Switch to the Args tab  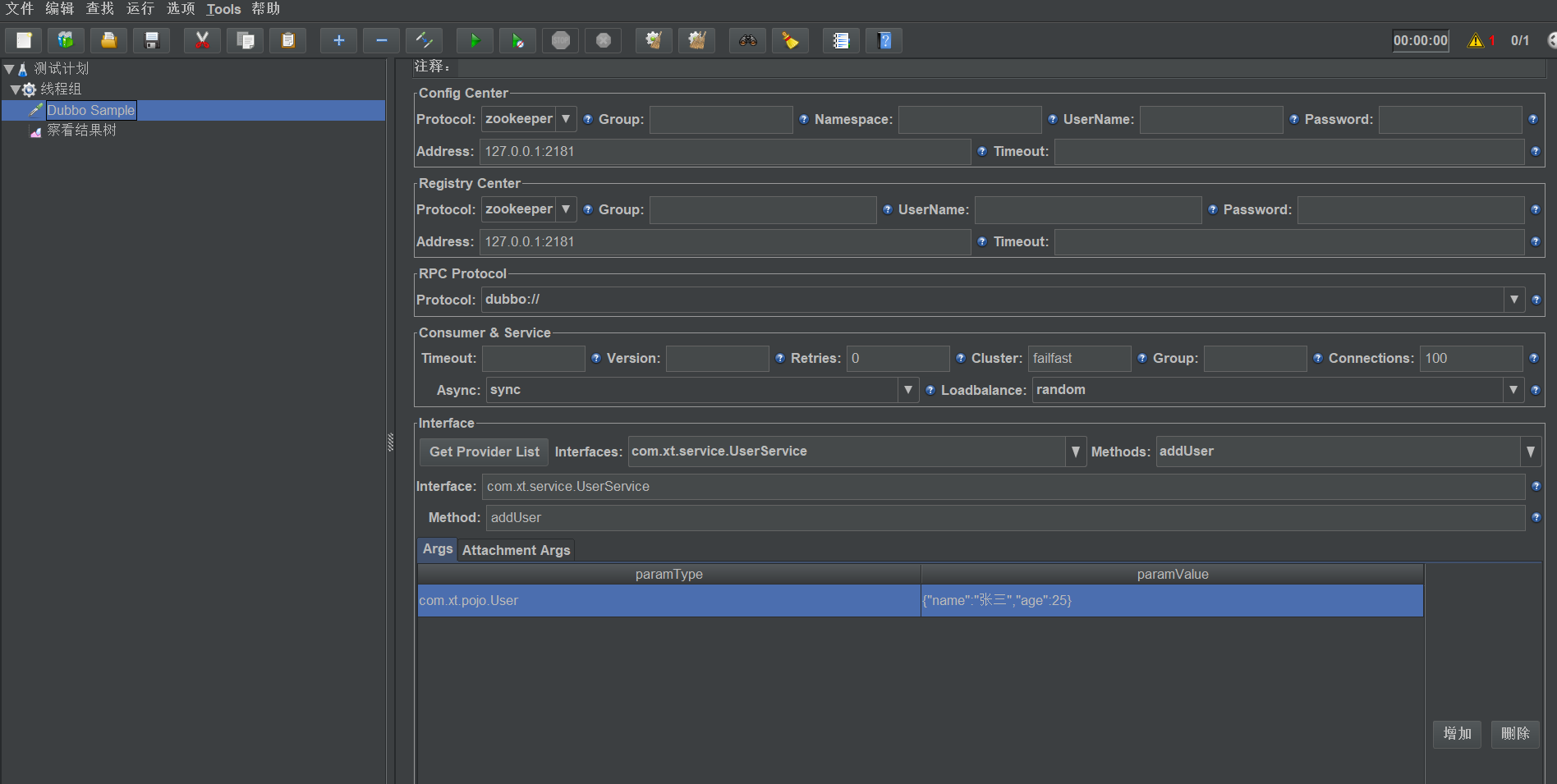coord(438,549)
